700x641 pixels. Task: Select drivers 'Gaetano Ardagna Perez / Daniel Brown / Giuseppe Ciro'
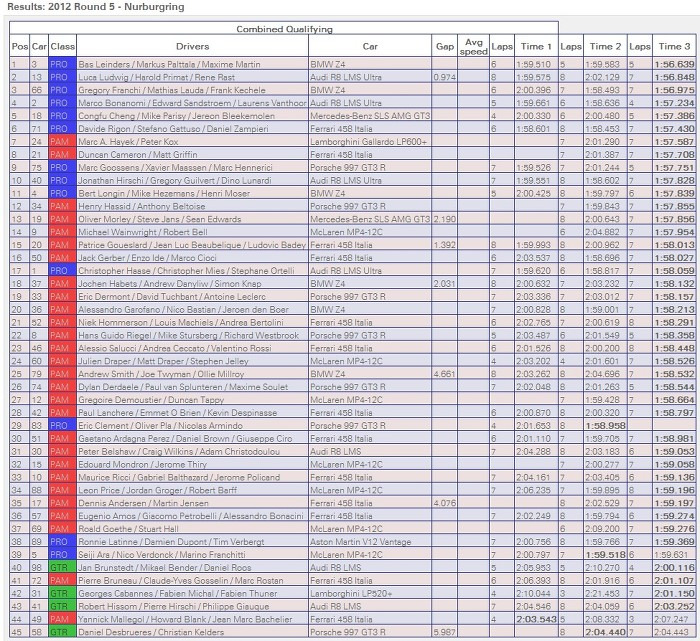click(x=185, y=439)
